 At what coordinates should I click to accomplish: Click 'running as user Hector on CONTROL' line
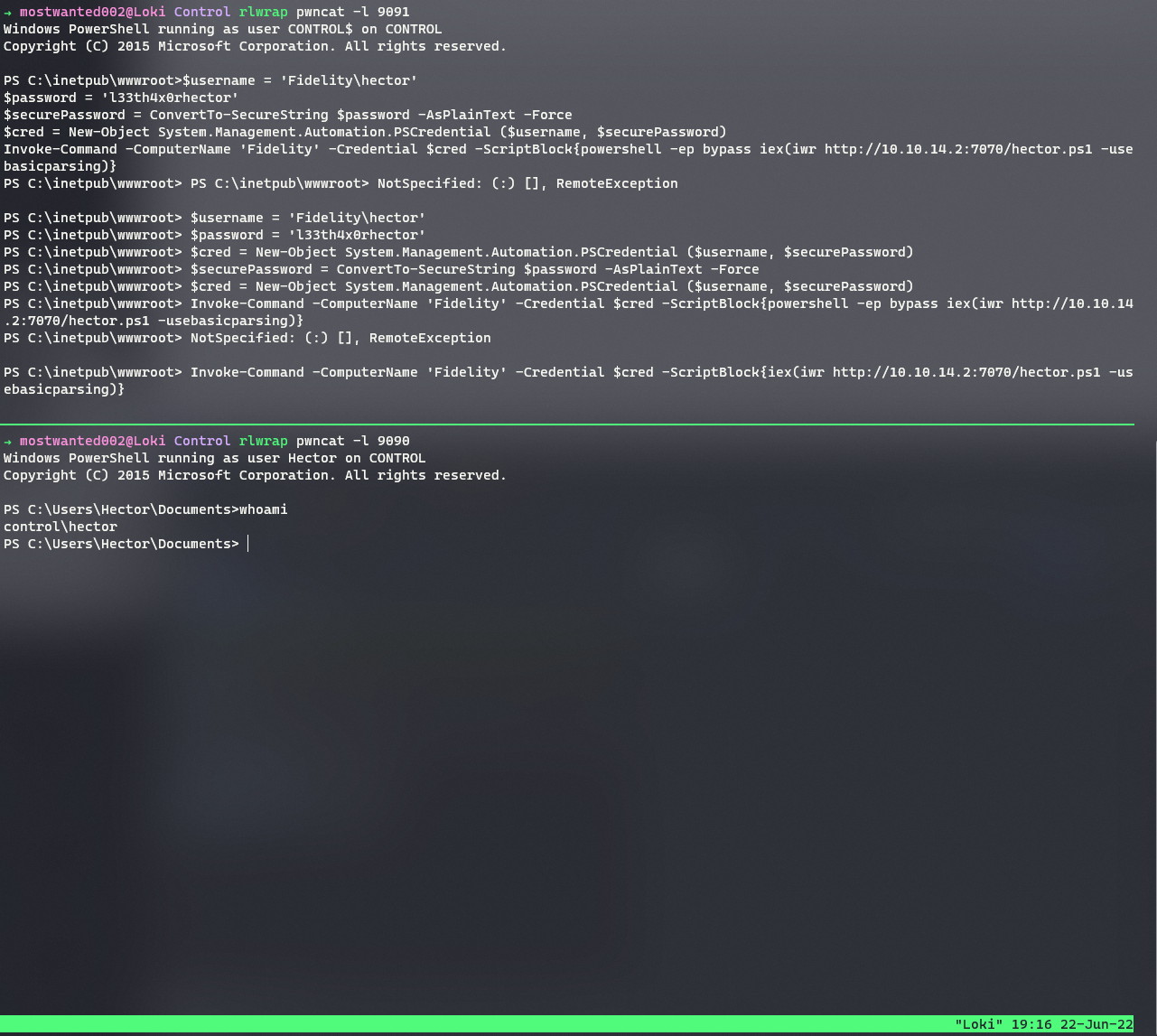point(215,458)
